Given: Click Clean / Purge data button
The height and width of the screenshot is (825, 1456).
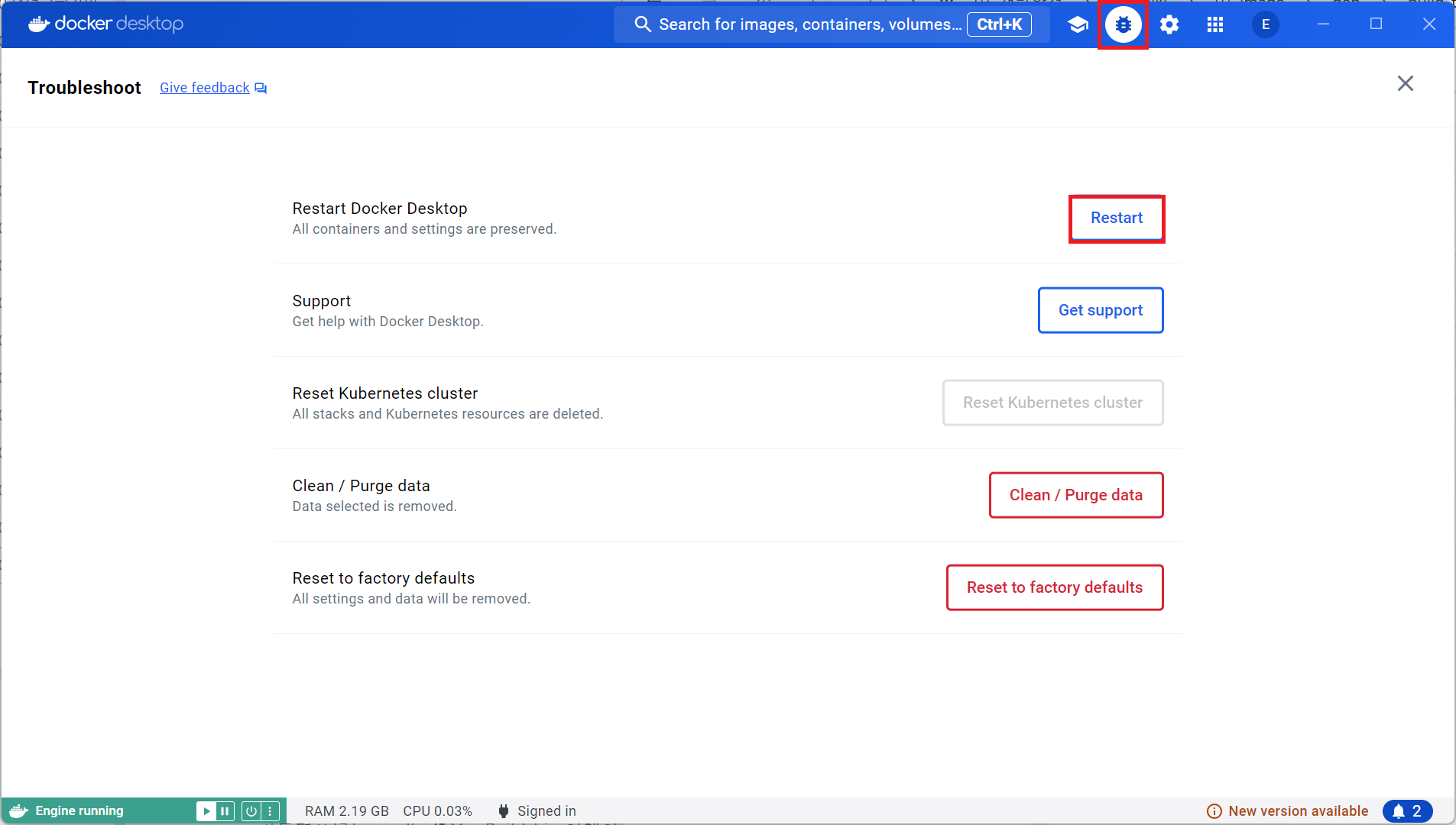Looking at the screenshot, I should 1075,495.
